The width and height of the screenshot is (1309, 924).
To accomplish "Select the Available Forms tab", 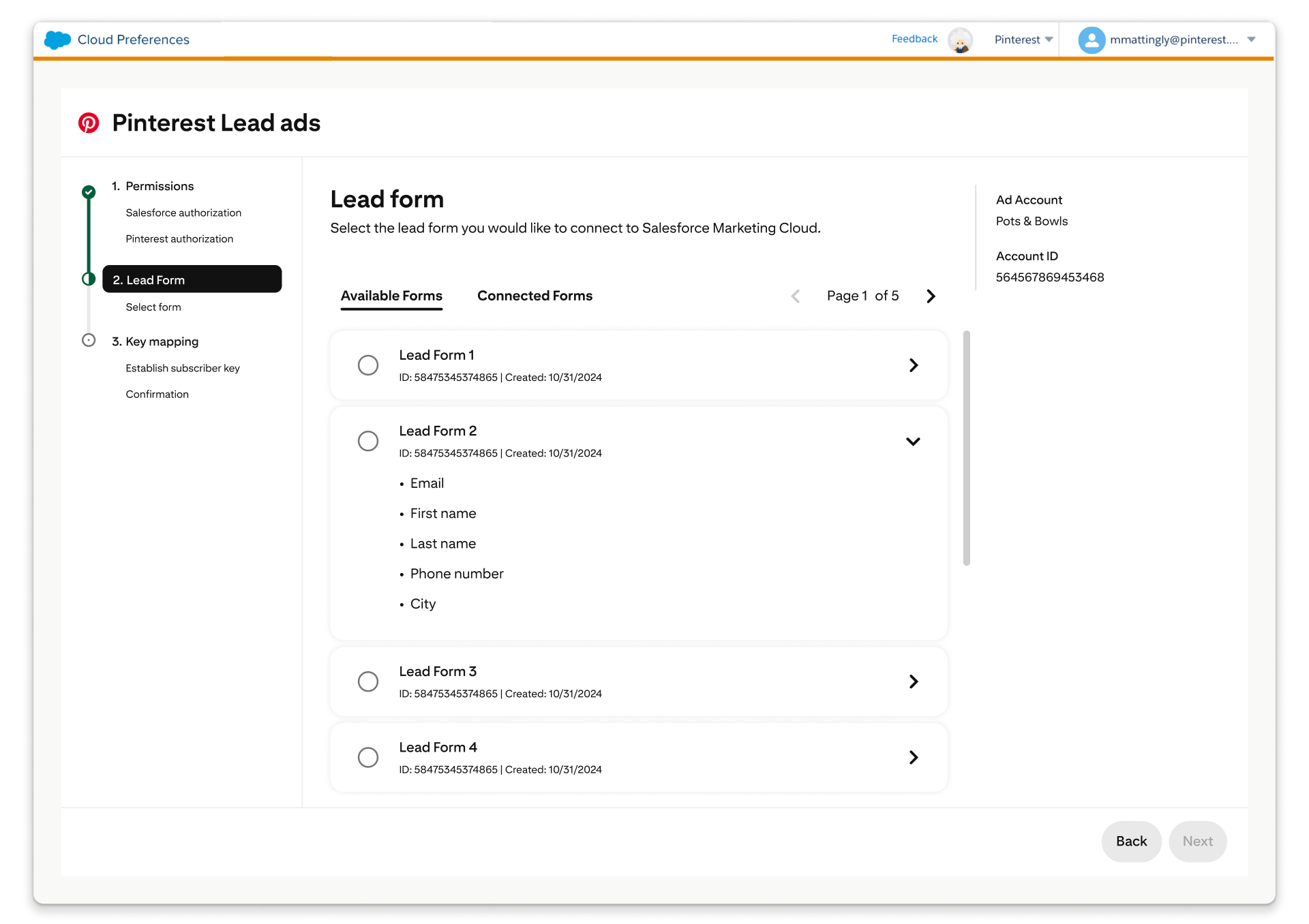I will point(391,296).
